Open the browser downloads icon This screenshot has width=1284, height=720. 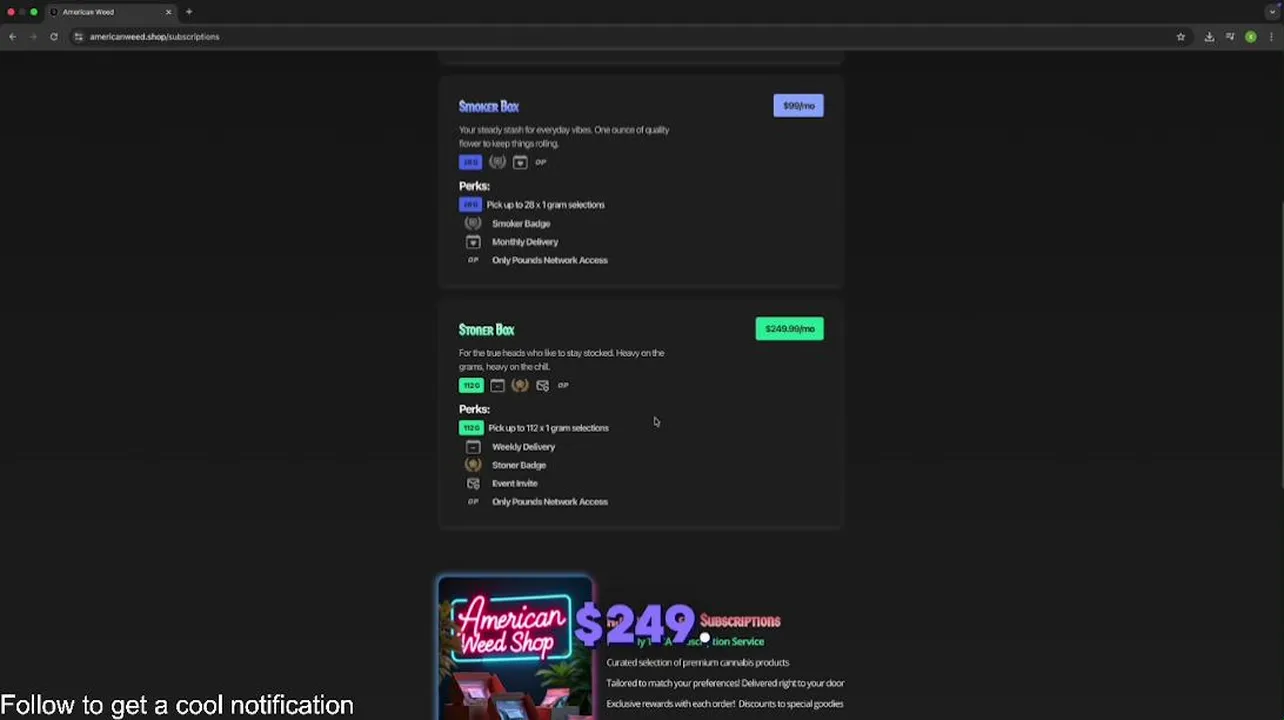[1209, 37]
